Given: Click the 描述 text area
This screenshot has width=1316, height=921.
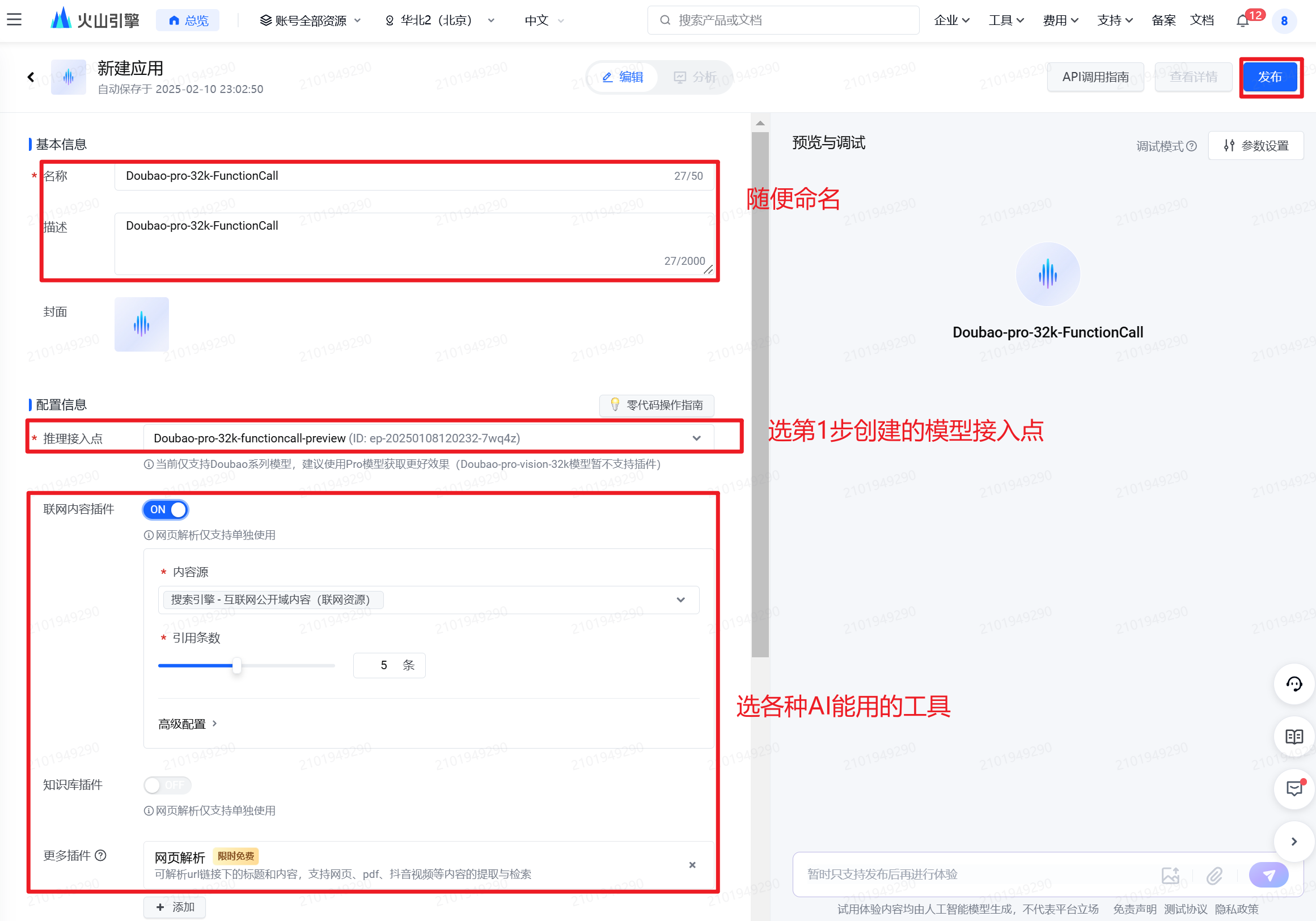Looking at the screenshot, I should (414, 243).
